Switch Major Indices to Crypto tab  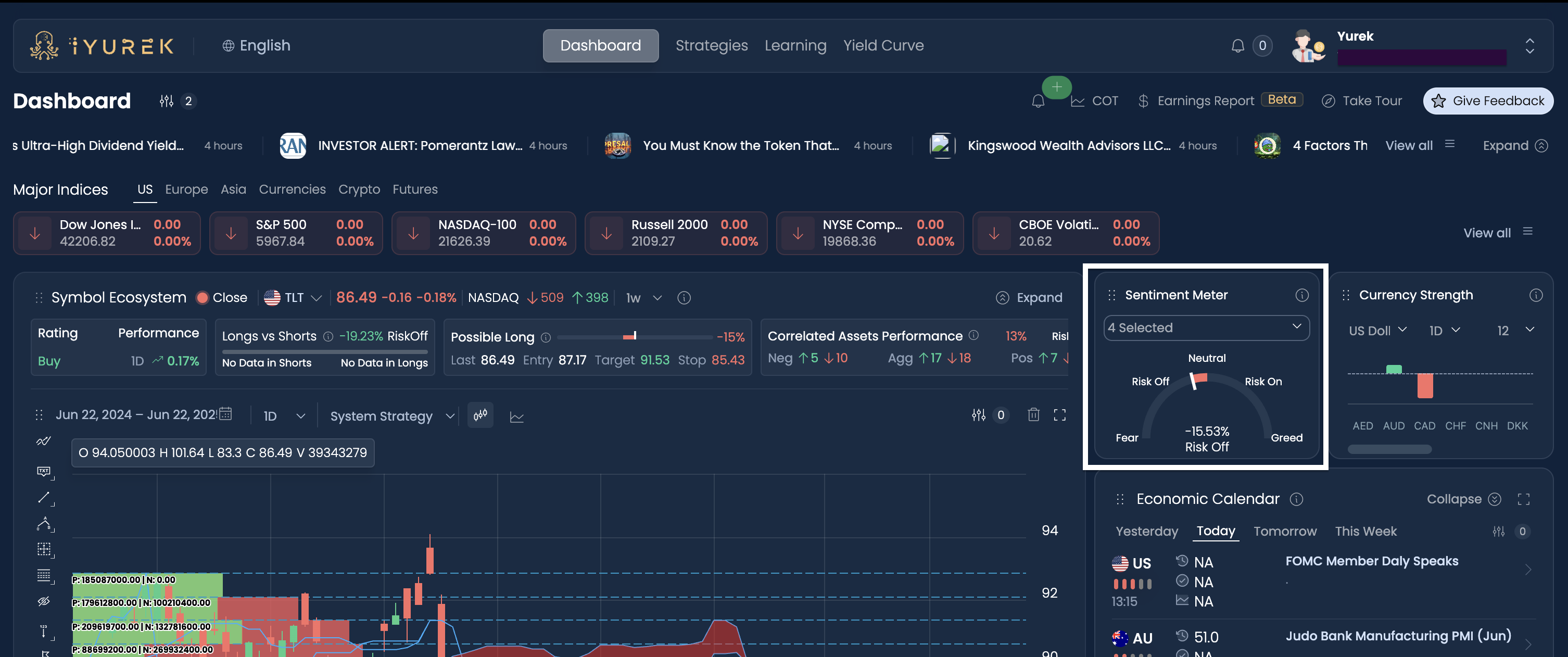point(359,189)
